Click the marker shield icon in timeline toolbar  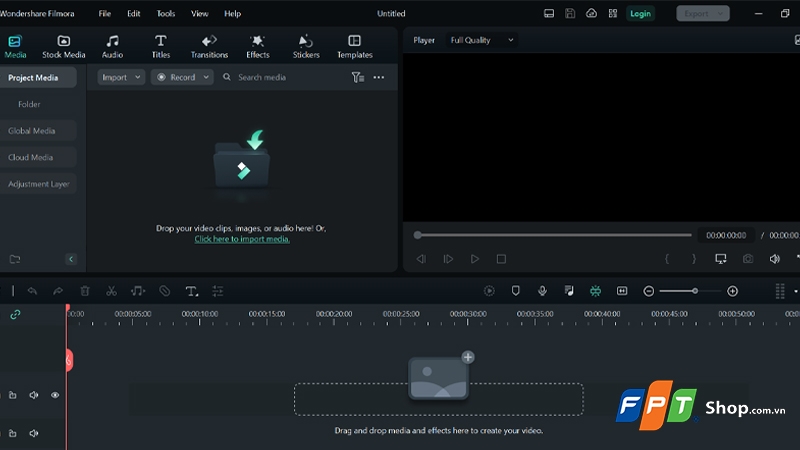pos(516,291)
